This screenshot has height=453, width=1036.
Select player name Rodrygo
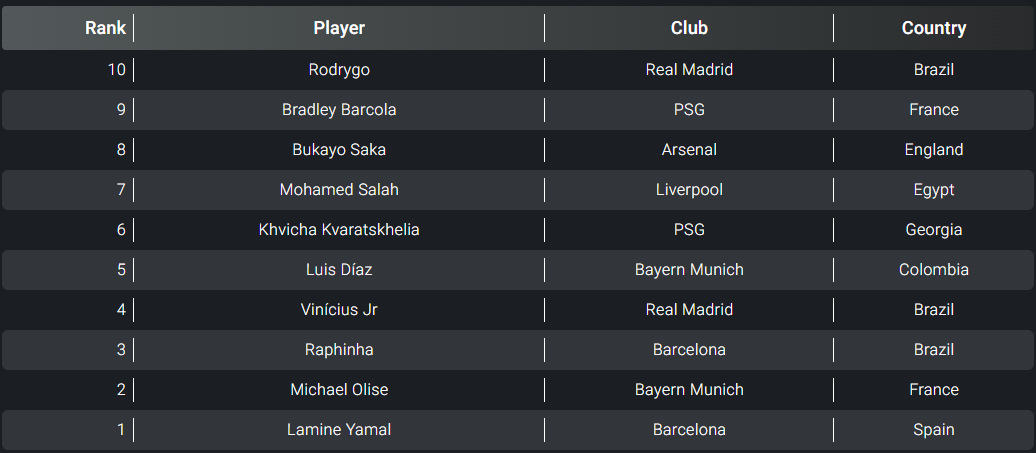click(339, 70)
